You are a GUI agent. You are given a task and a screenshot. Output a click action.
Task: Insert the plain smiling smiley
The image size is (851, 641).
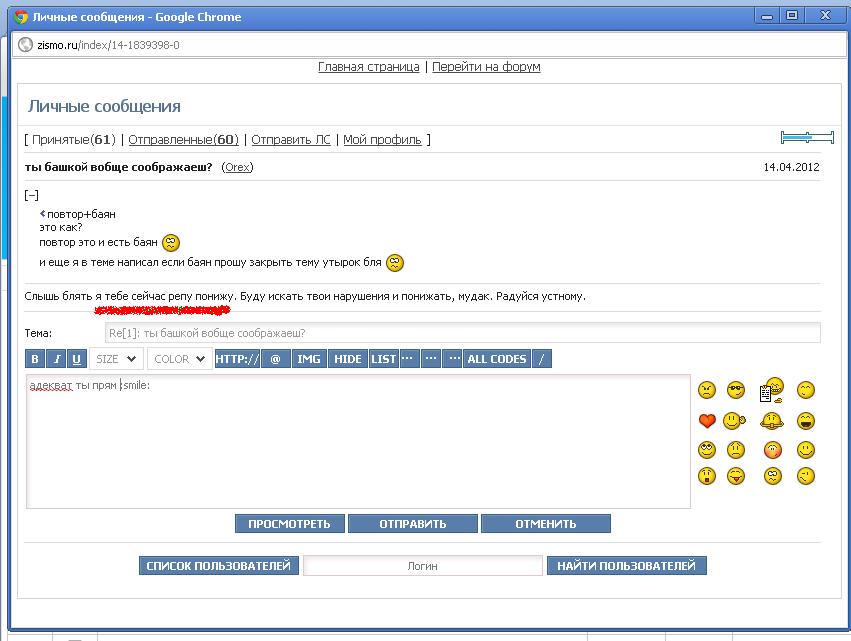pos(806,449)
